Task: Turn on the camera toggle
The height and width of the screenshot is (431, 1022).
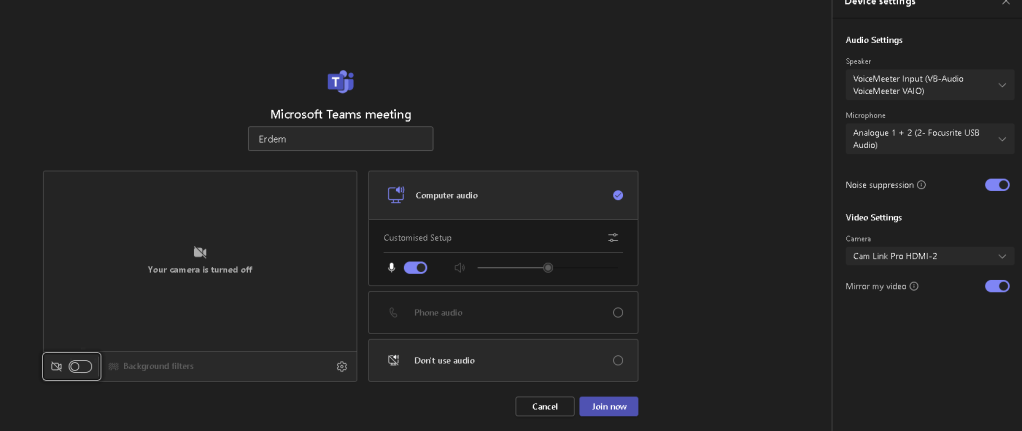Action: pyautogui.click(x=80, y=366)
